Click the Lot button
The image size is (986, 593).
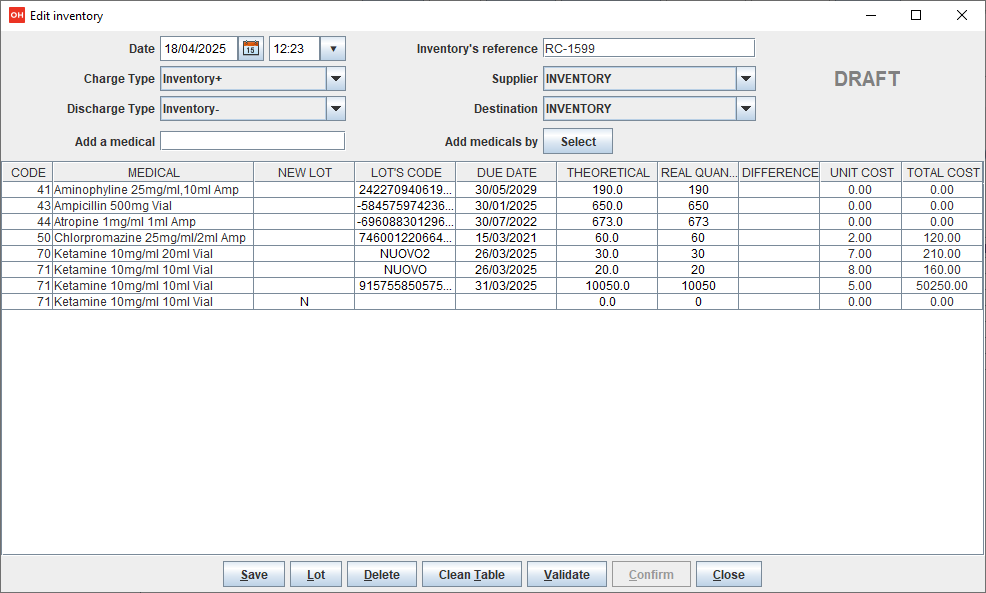pos(315,575)
